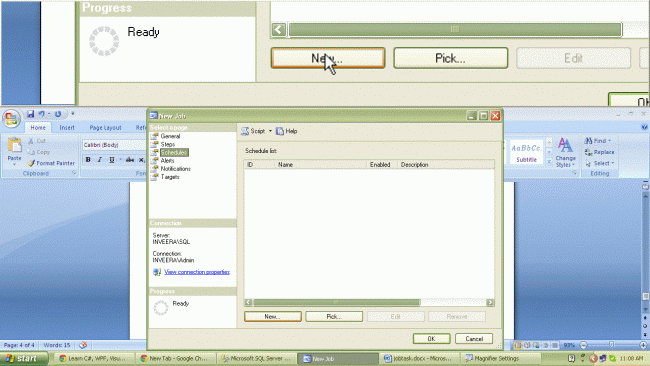The image size is (650, 366).
Task: Click Cancel in the New Job dialog
Action: click(474, 339)
